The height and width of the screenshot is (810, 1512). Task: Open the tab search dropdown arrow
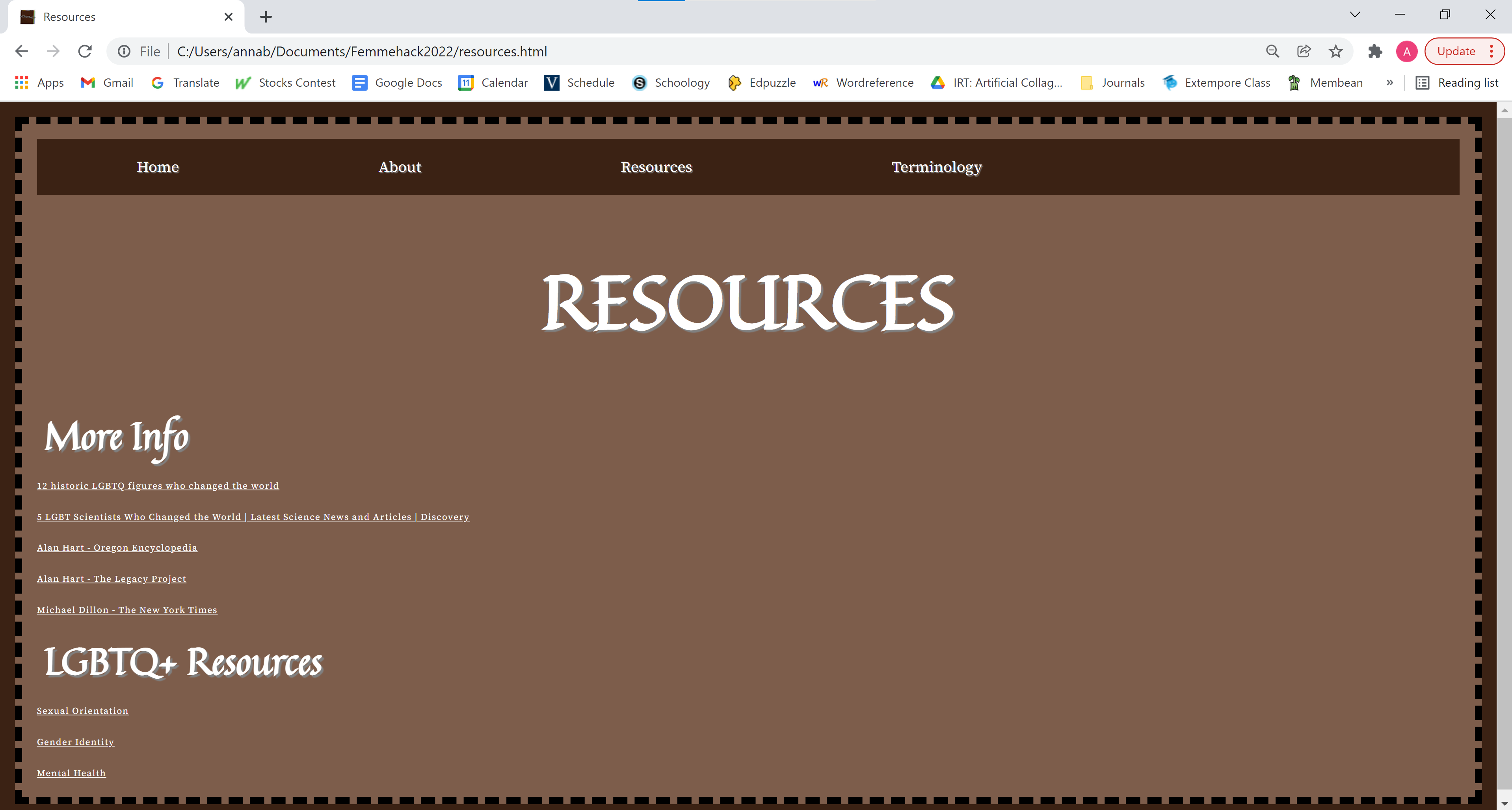coord(1355,15)
